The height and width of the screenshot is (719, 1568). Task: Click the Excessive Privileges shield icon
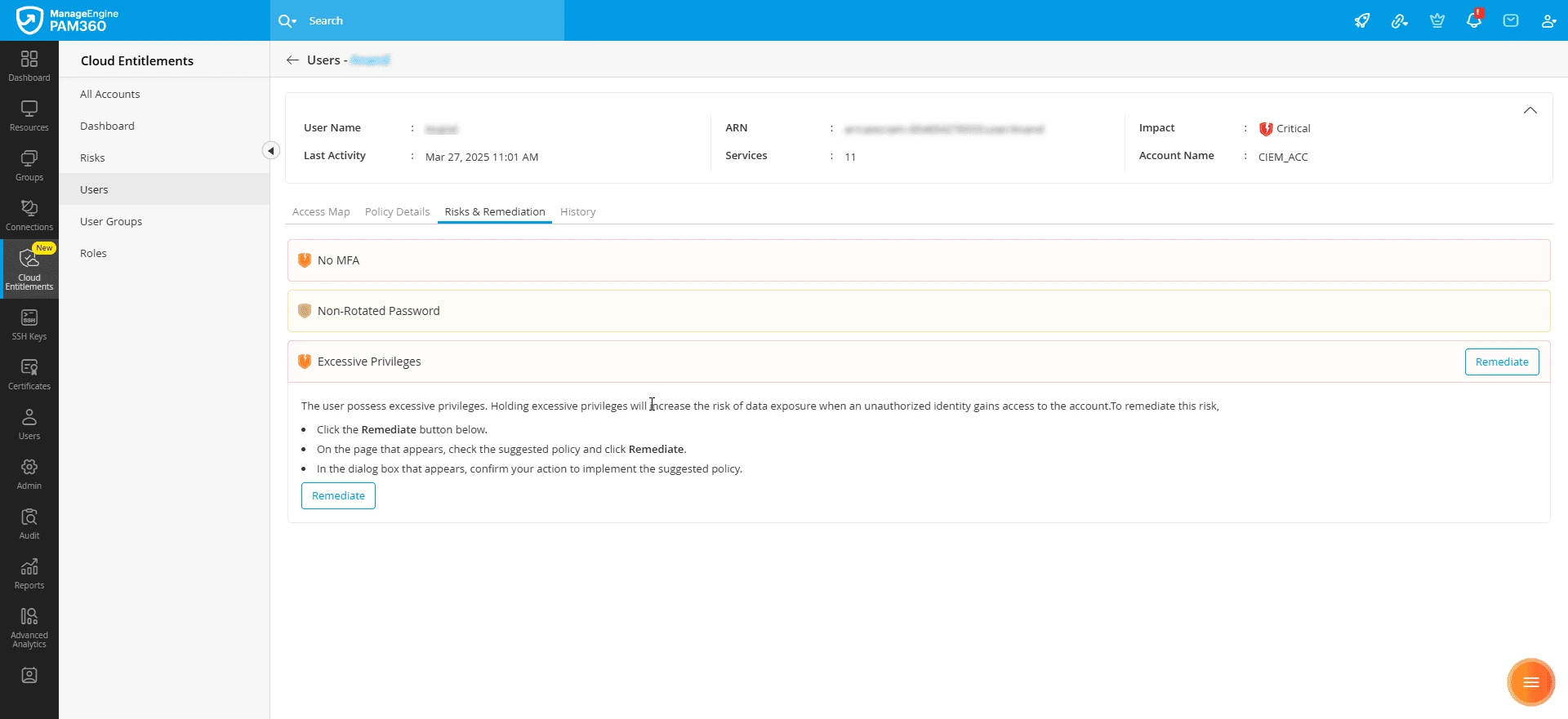pyautogui.click(x=305, y=362)
